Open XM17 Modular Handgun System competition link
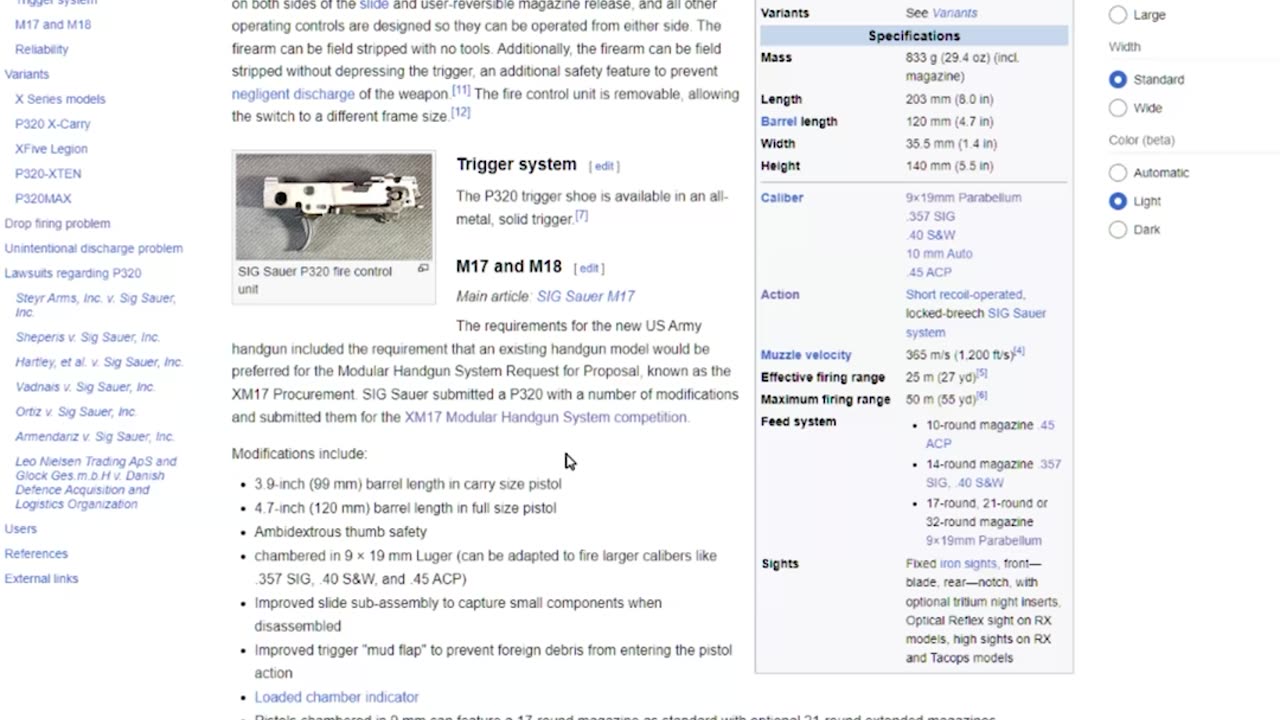 coord(546,417)
